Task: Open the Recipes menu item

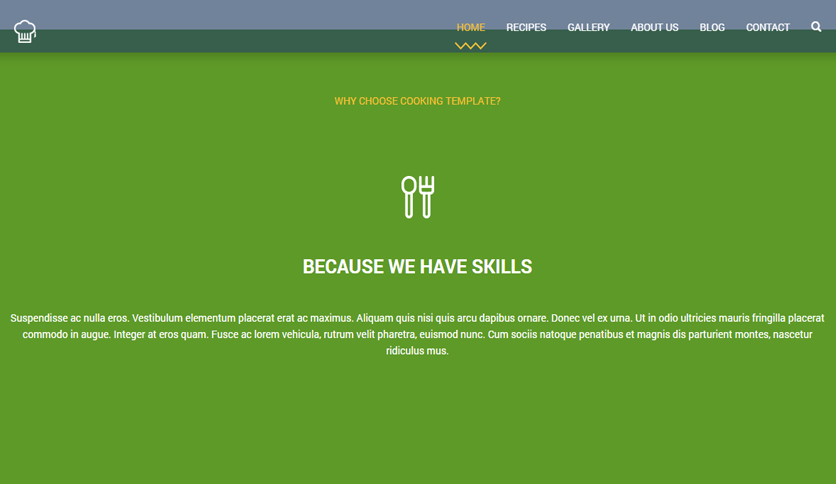Action: pos(526,27)
